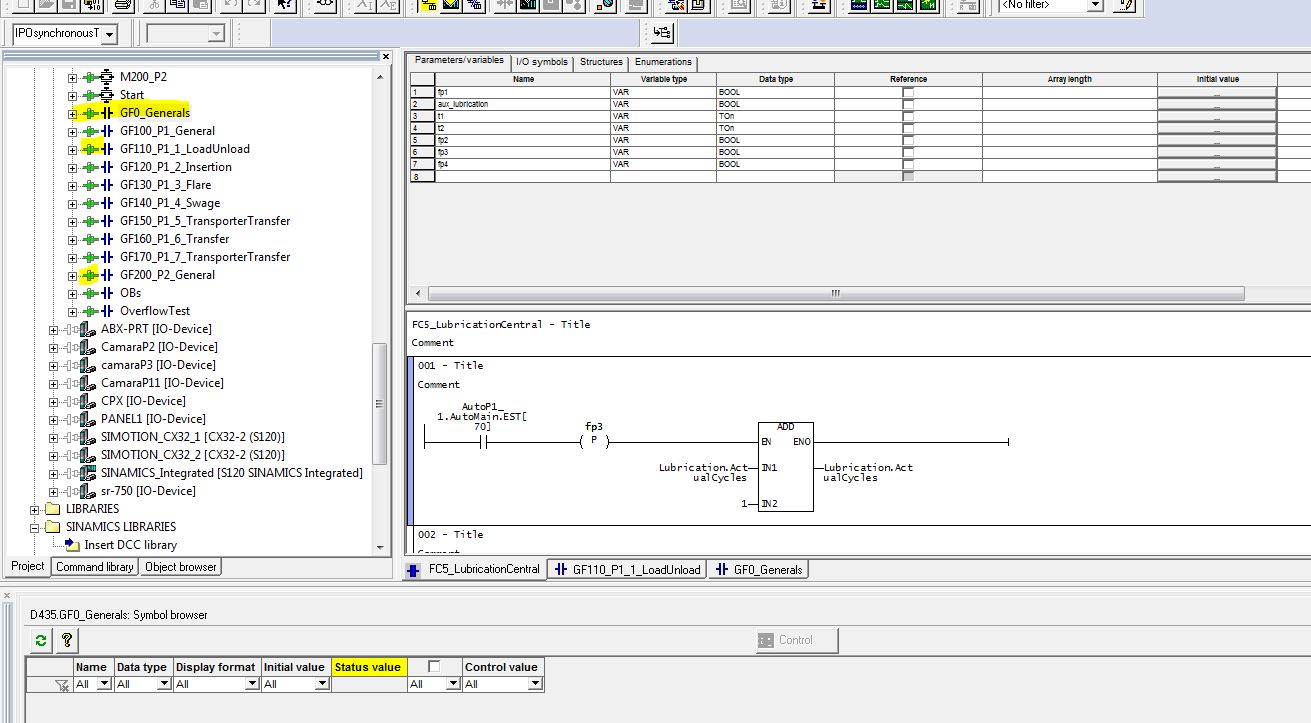Check the Reference checkbox for fp1
The height and width of the screenshot is (723, 1311).
click(x=908, y=93)
